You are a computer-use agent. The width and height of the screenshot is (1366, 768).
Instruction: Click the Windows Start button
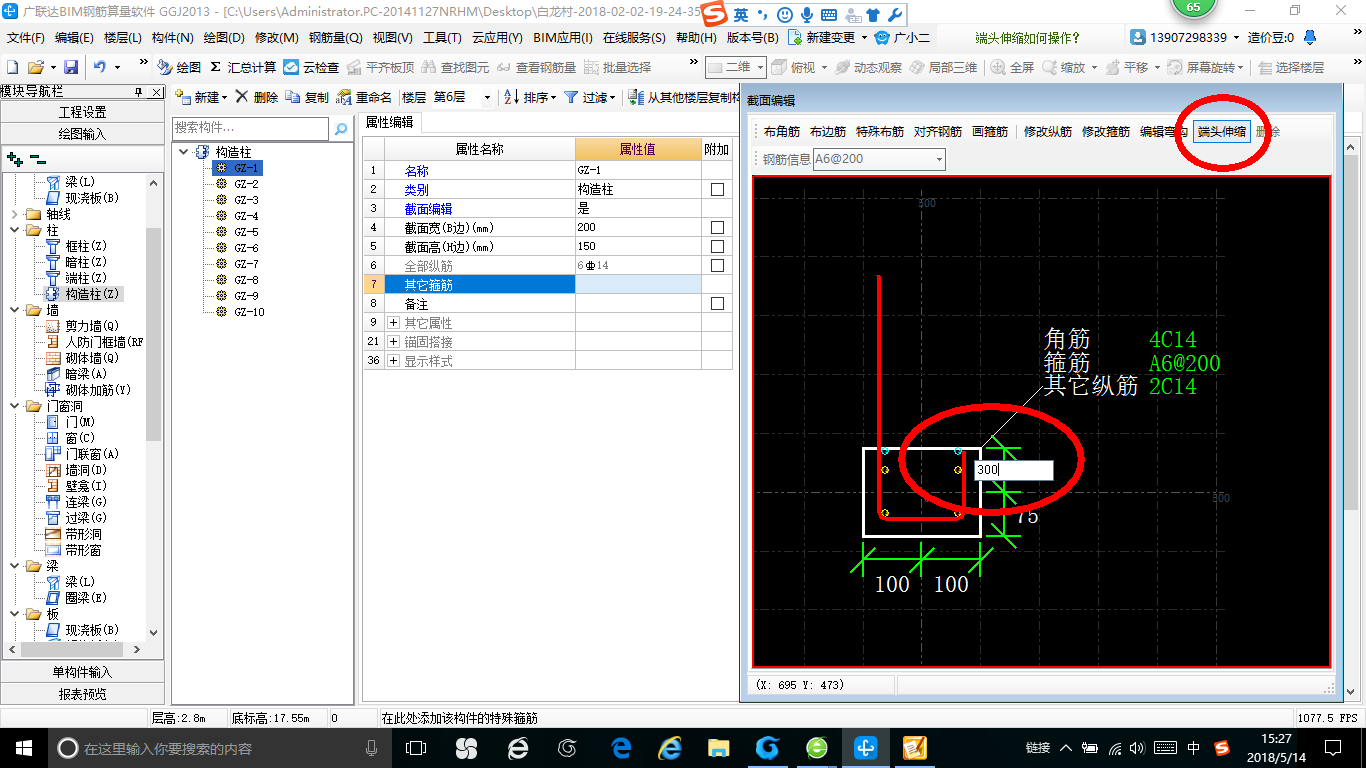coord(23,747)
